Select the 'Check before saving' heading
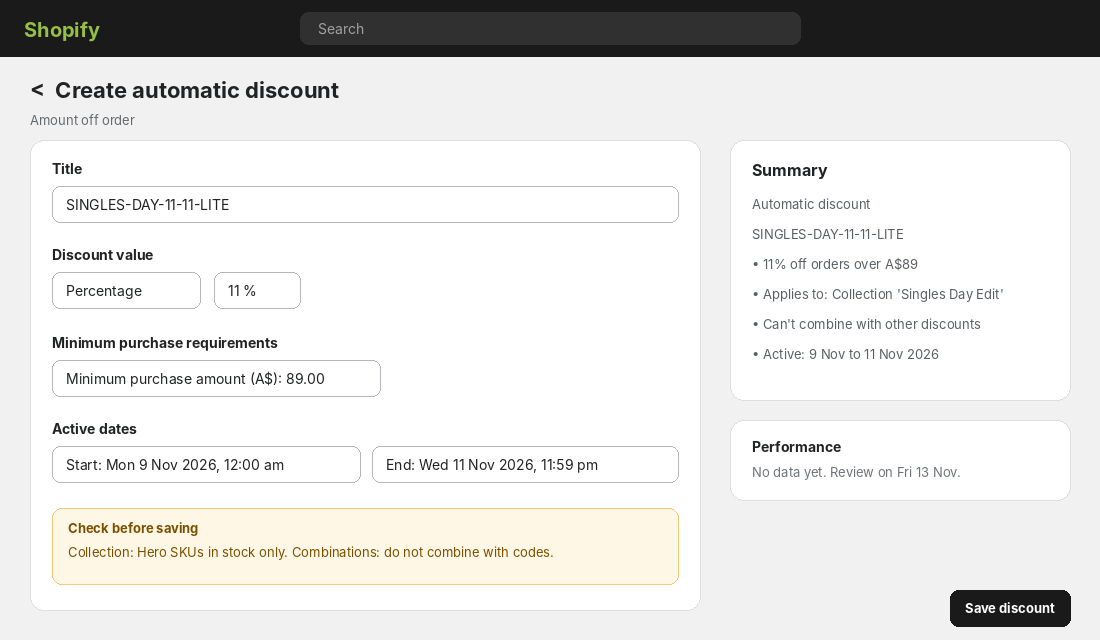Screen dimensions: 1100x640 point(133,528)
